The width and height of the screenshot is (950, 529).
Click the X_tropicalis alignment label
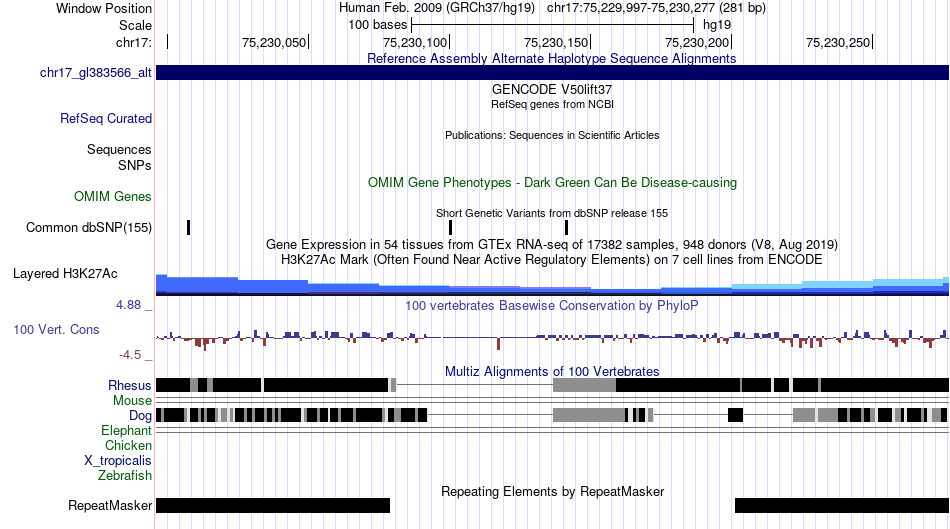pyautogui.click(x=118, y=461)
